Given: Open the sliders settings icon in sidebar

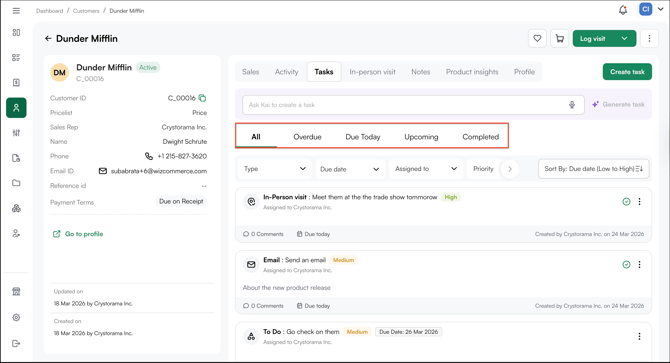Looking at the screenshot, I should (x=16, y=133).
